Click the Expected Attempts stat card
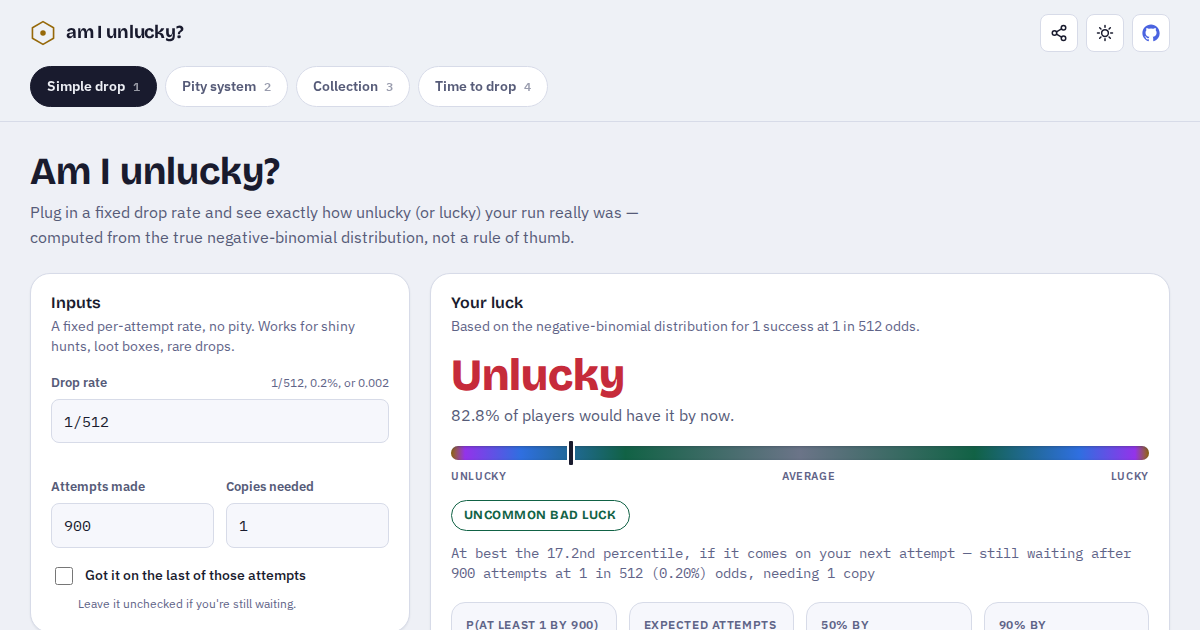Image resolution: width=1200 pixels, height=630 pixels. tap(711, 616)
